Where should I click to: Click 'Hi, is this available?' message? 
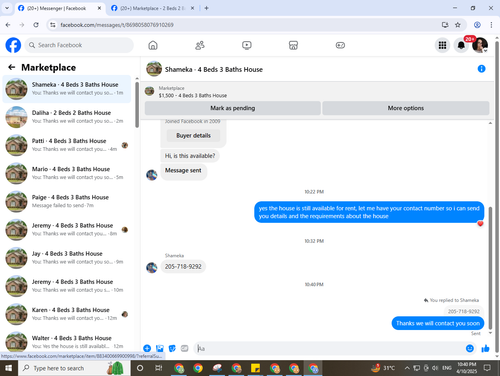click(190, 156)
